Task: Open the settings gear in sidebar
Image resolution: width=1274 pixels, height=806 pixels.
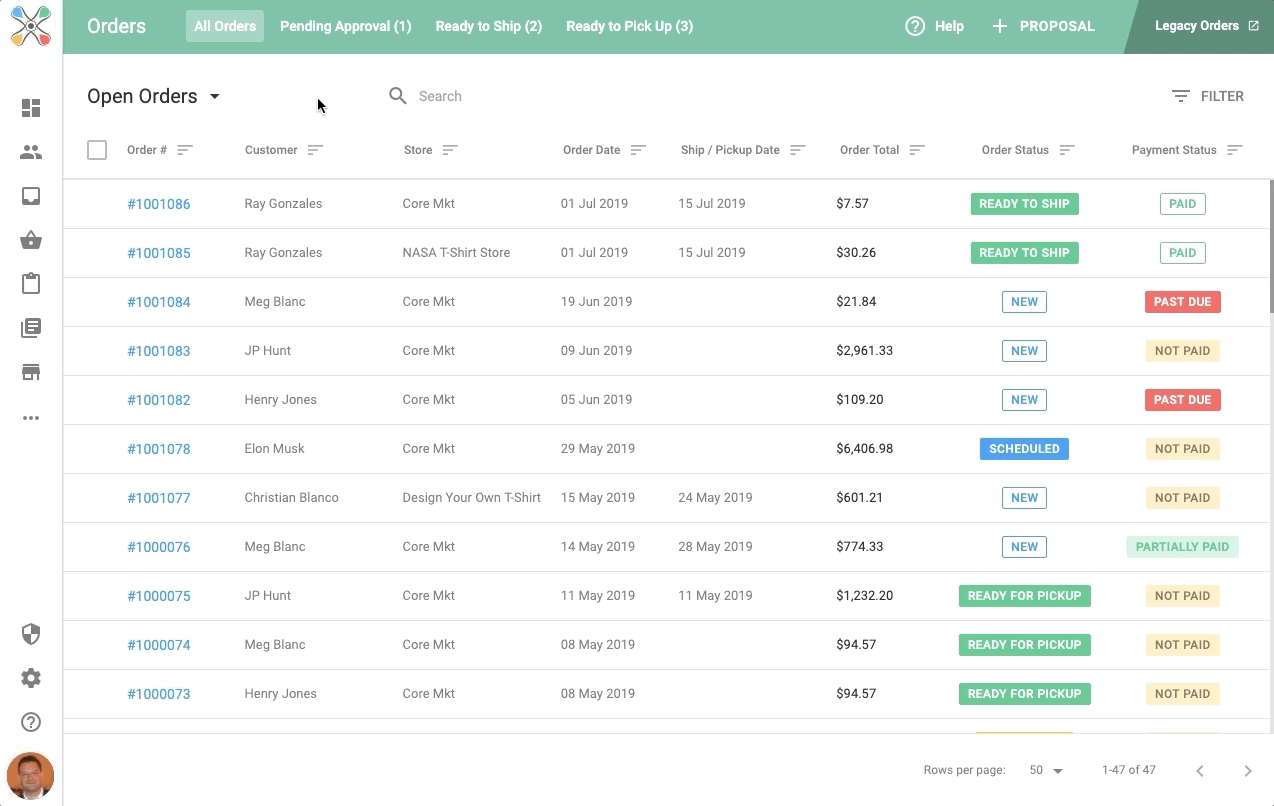Action: pos(31,678)
